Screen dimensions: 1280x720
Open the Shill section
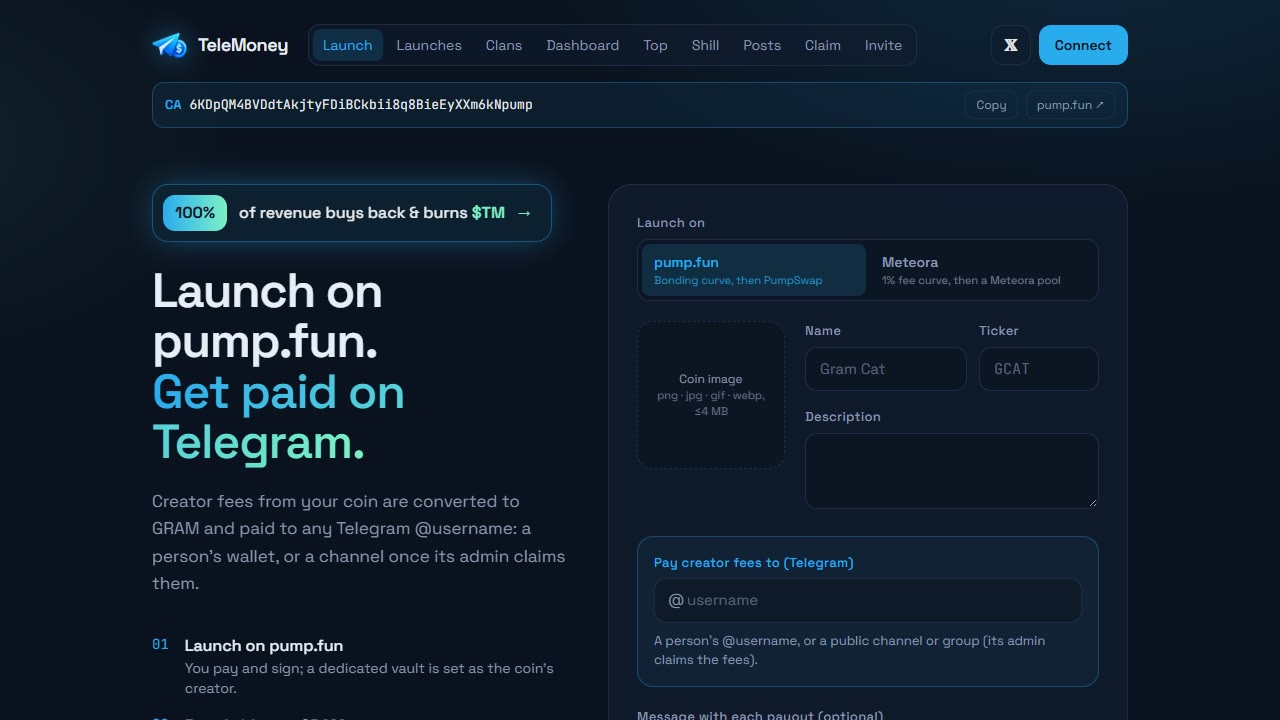tap(706, 45)
